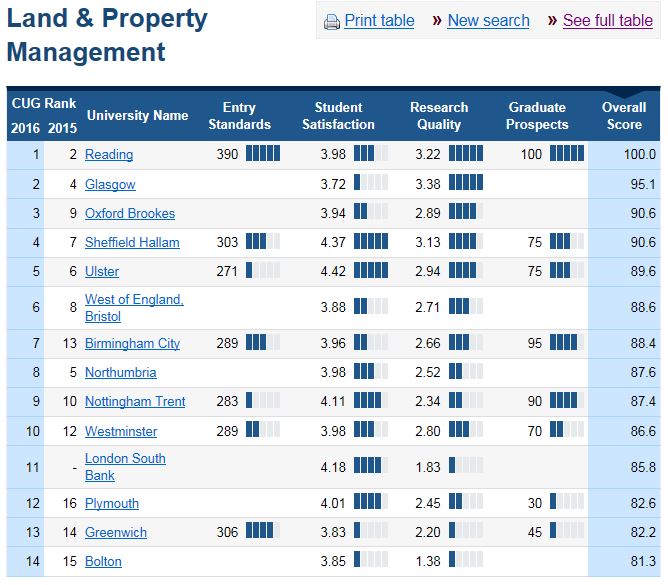This screenshot has width=668, height=585.
Task: Click Ulster's entry standards value 271
Action: pos(227,271)
